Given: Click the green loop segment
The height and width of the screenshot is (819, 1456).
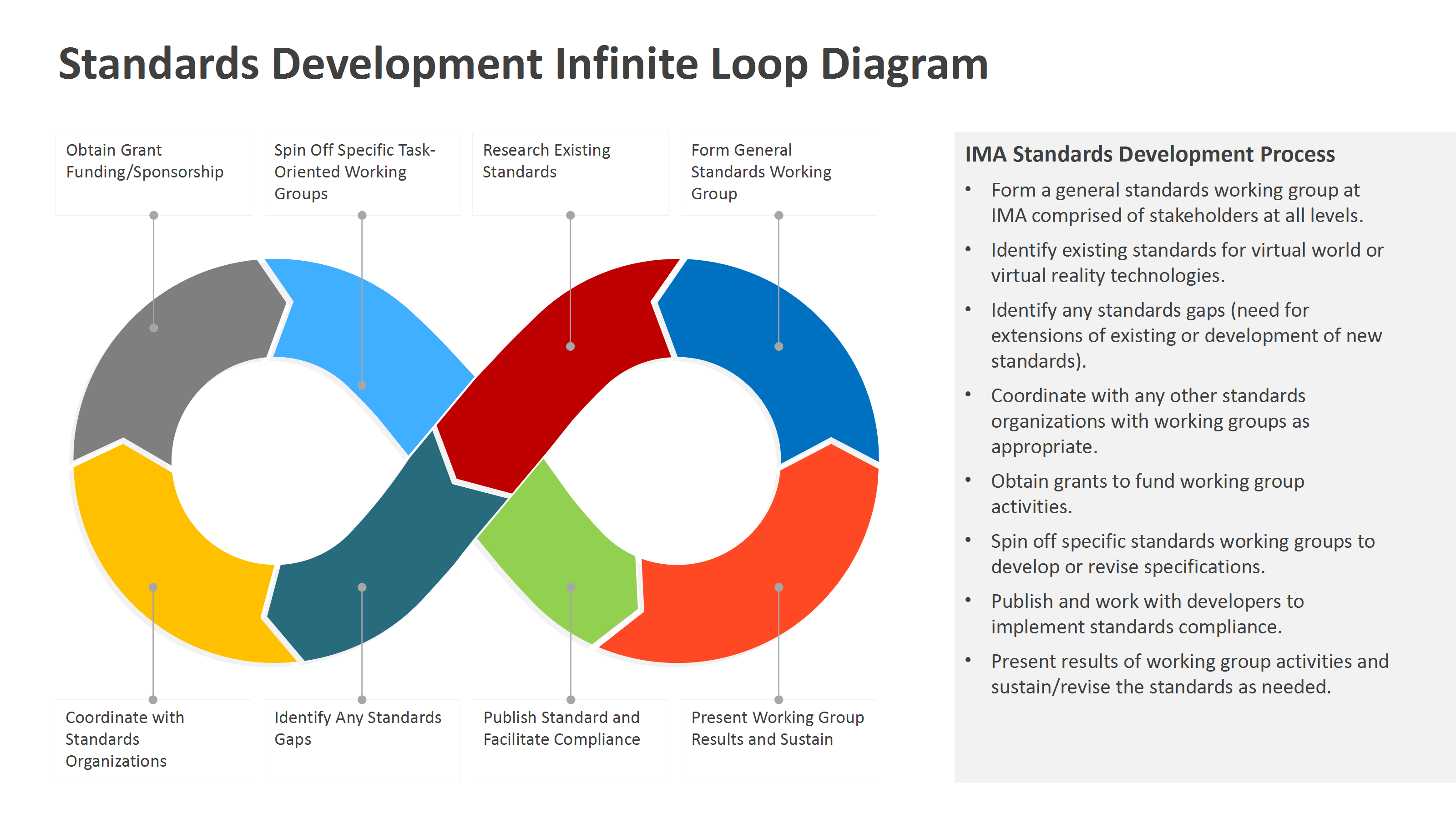Looking at the screenshot, I should click(571, 560).
